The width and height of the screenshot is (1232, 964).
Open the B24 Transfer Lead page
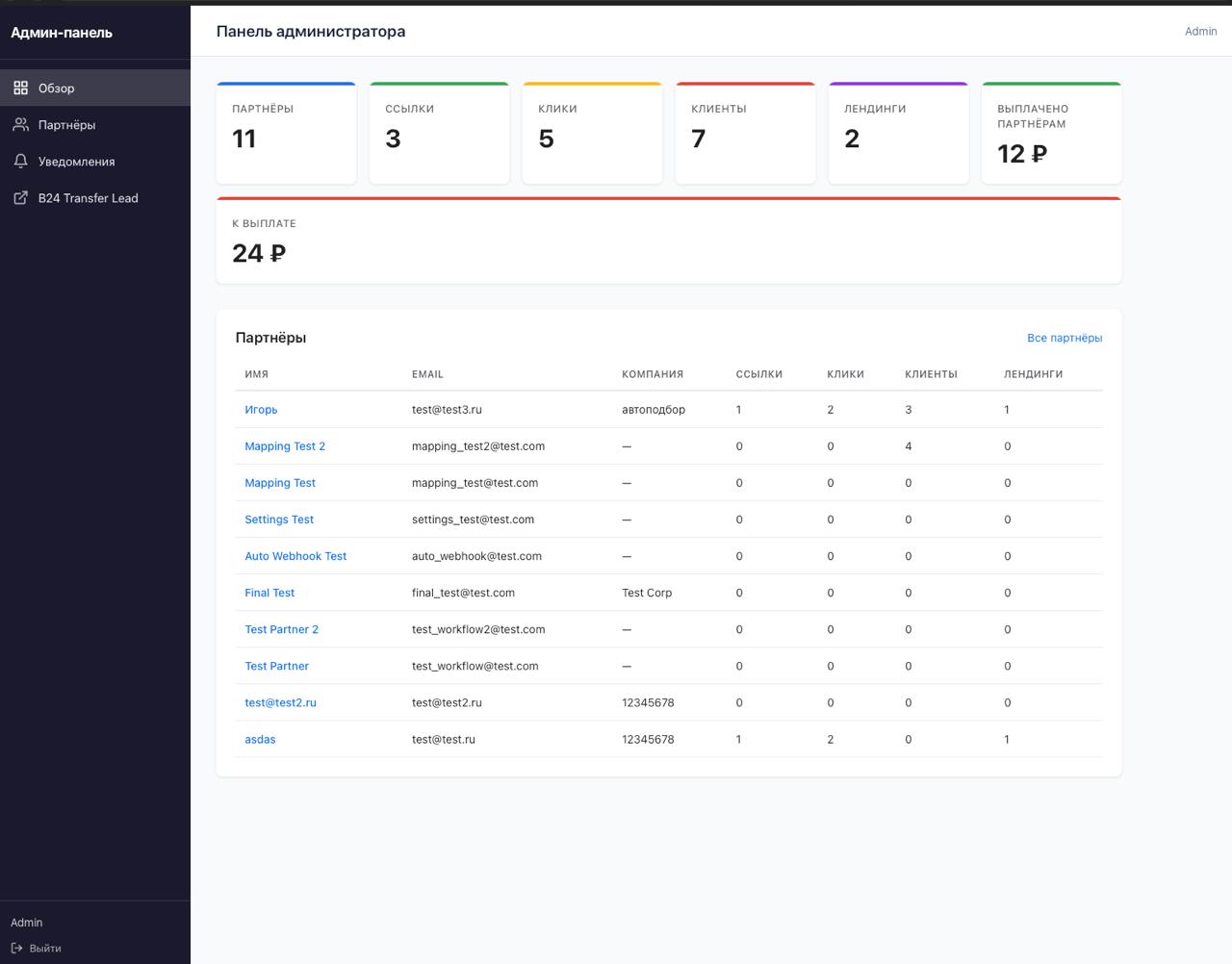pos(87,197)
